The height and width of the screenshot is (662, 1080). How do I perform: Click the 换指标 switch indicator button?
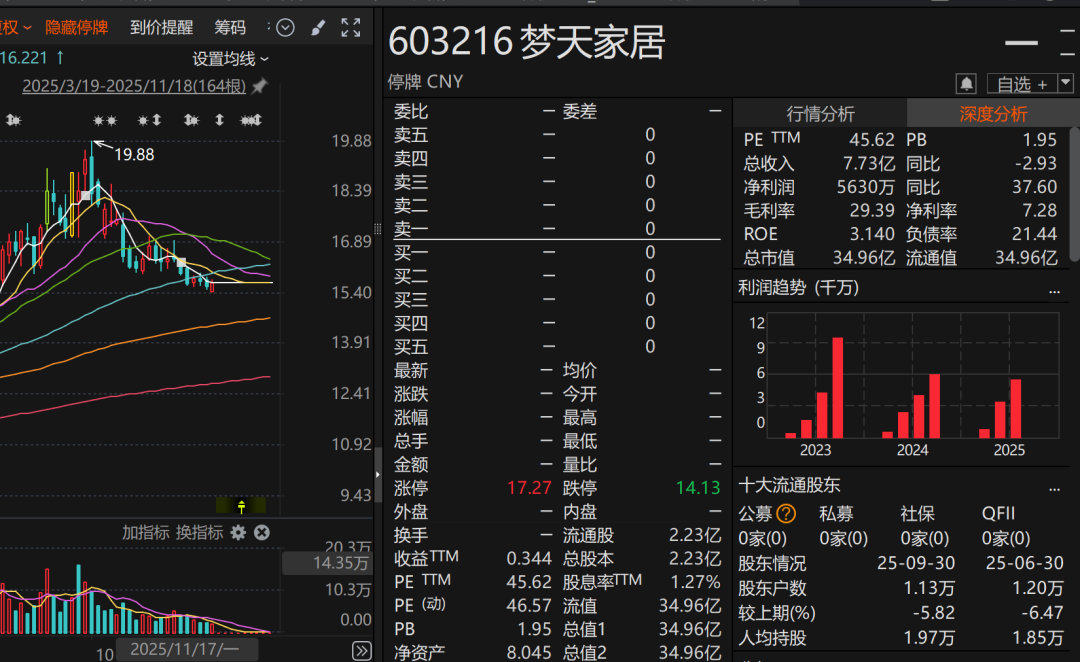[199, 532]
